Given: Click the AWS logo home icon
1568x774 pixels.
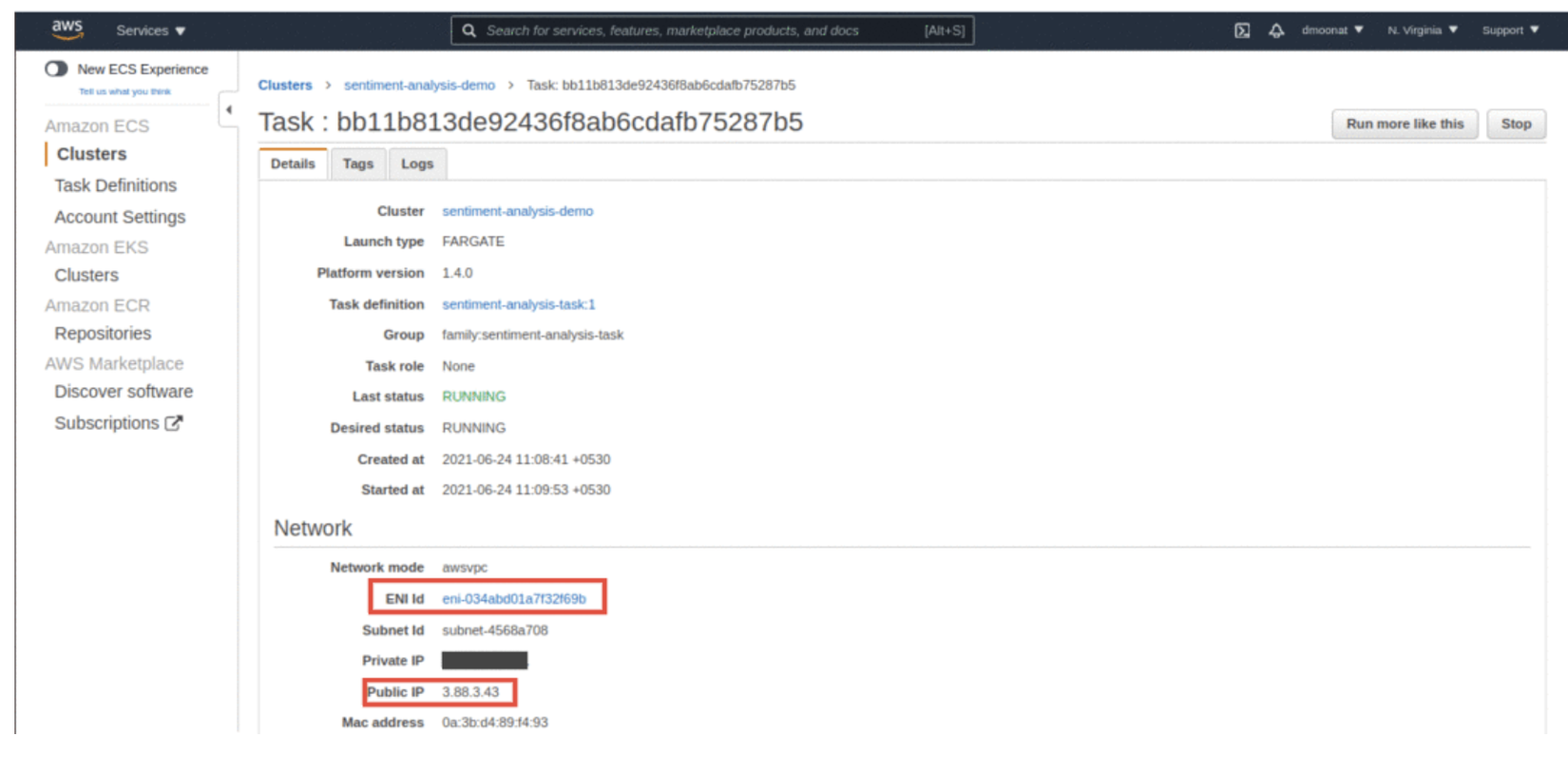Looking at the screenshot, I should 67,29.
